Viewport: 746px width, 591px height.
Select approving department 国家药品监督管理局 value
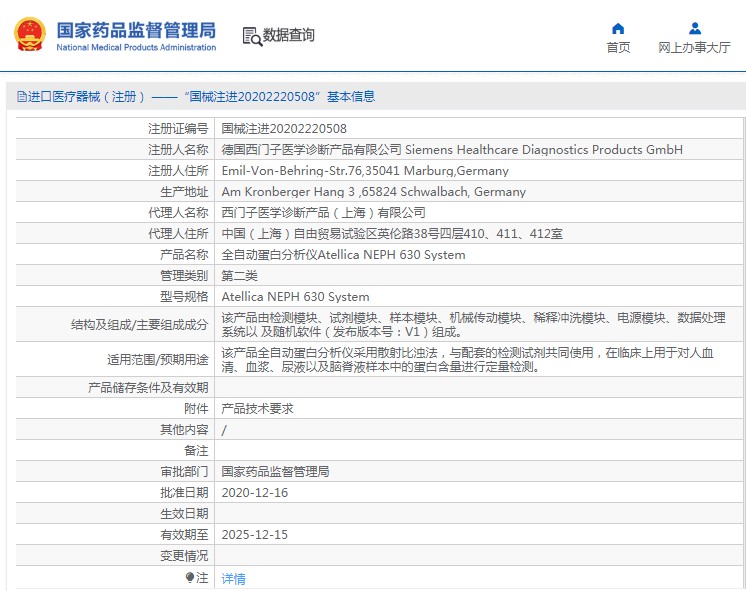275,472
